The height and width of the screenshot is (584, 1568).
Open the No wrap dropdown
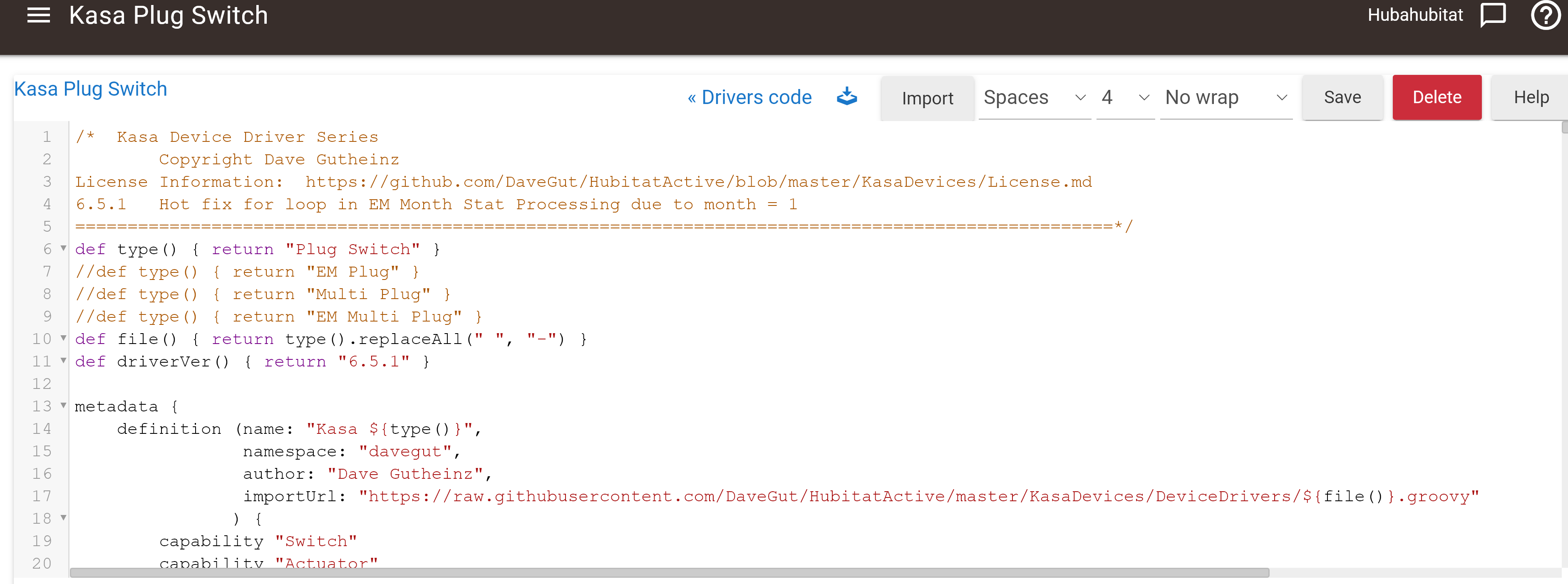[1226, 97]
